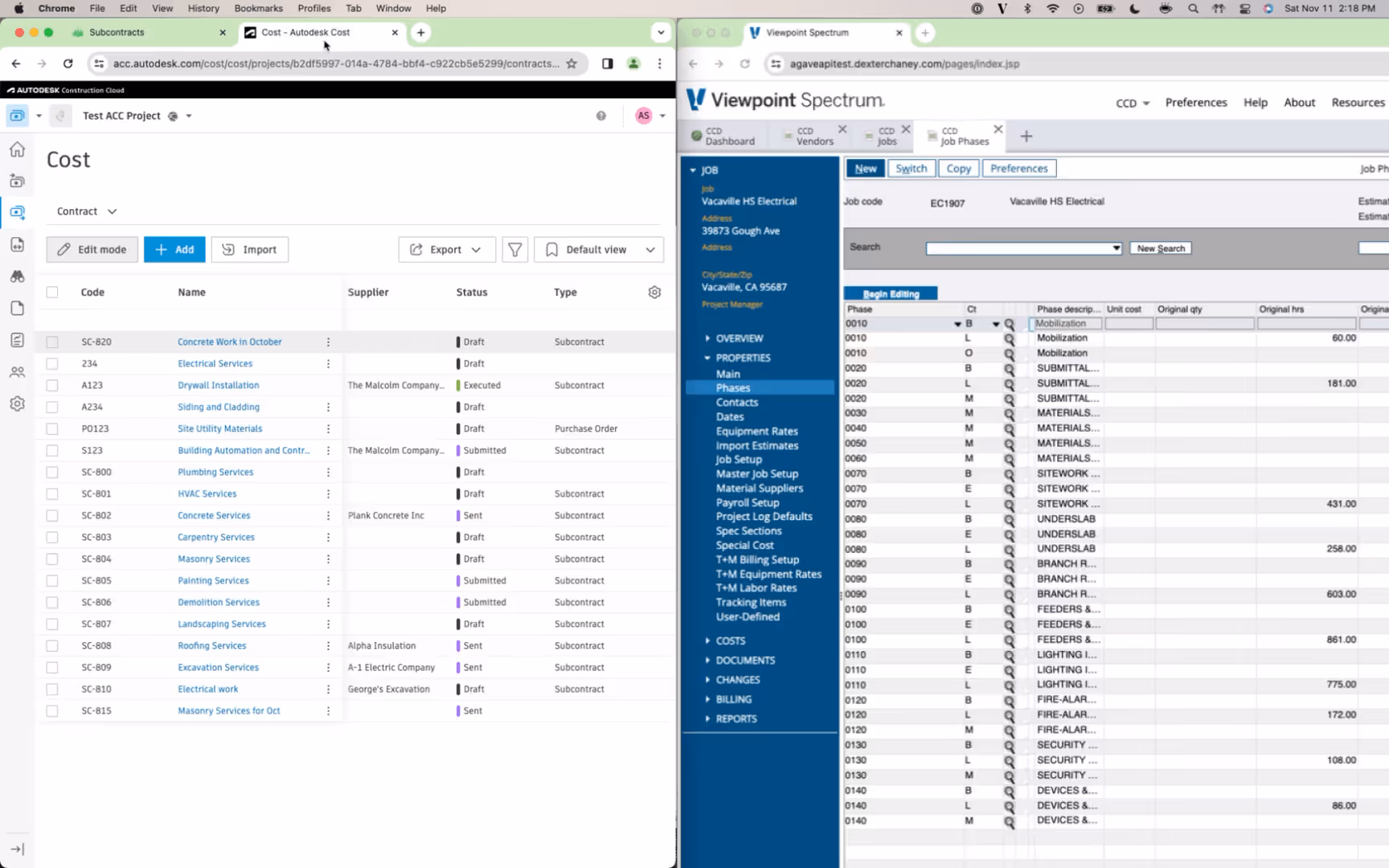Open three-dot menu for Roofing Services row
Image resolution: width=1389 pixels, height=868 pixels.
(328, 645)
